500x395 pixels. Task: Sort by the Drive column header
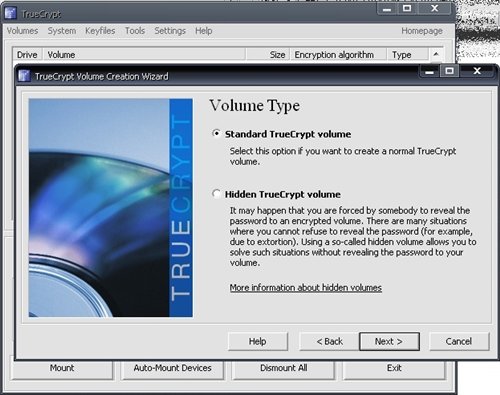pos(27,54)
